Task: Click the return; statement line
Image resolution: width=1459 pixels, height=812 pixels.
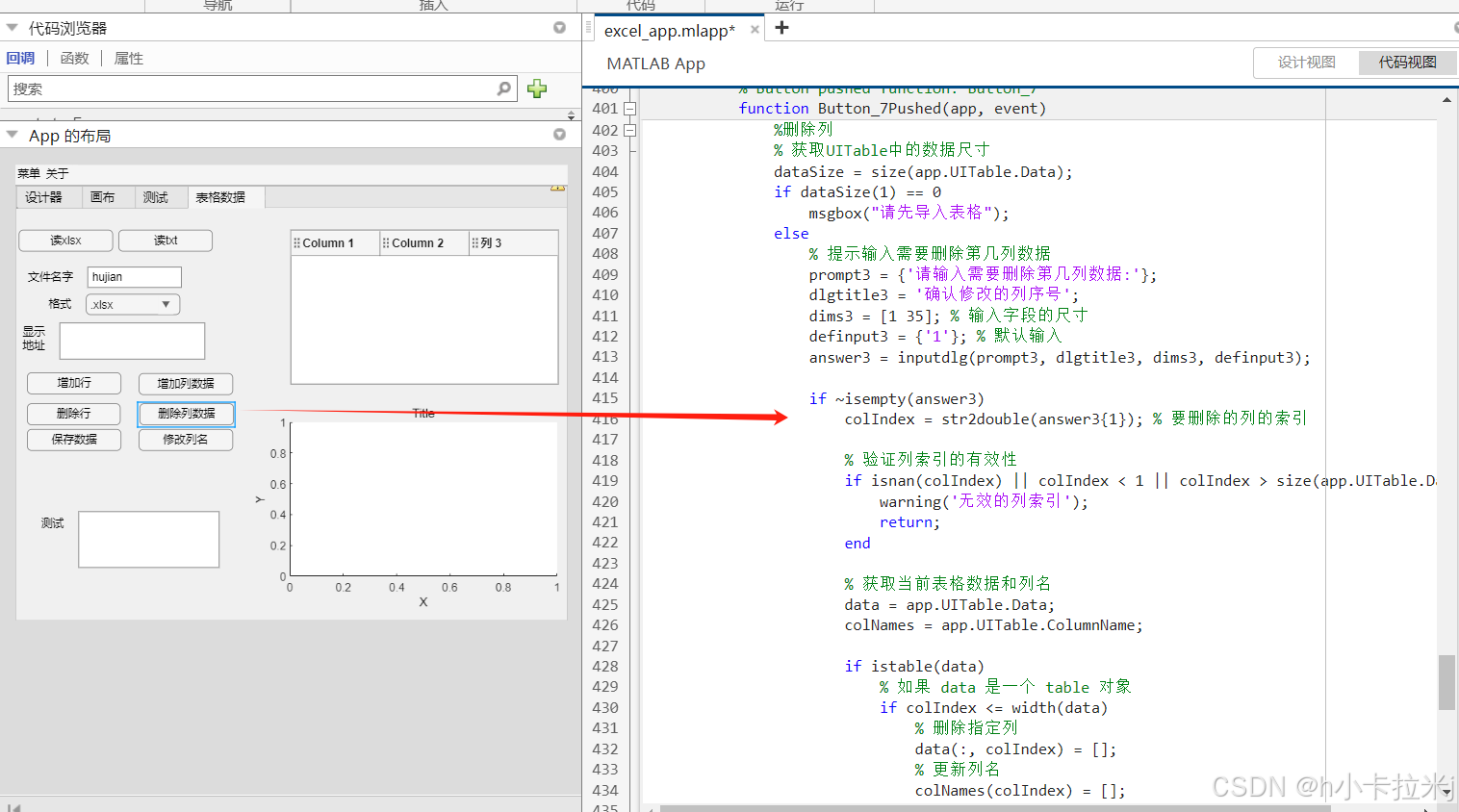Action: [909, 522]
